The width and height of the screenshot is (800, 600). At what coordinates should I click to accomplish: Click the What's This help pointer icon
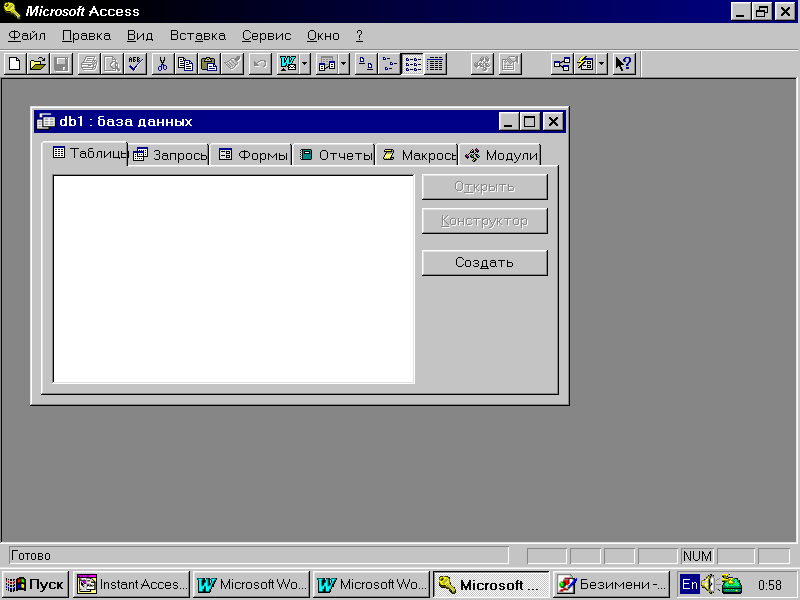tap(623, 64)
